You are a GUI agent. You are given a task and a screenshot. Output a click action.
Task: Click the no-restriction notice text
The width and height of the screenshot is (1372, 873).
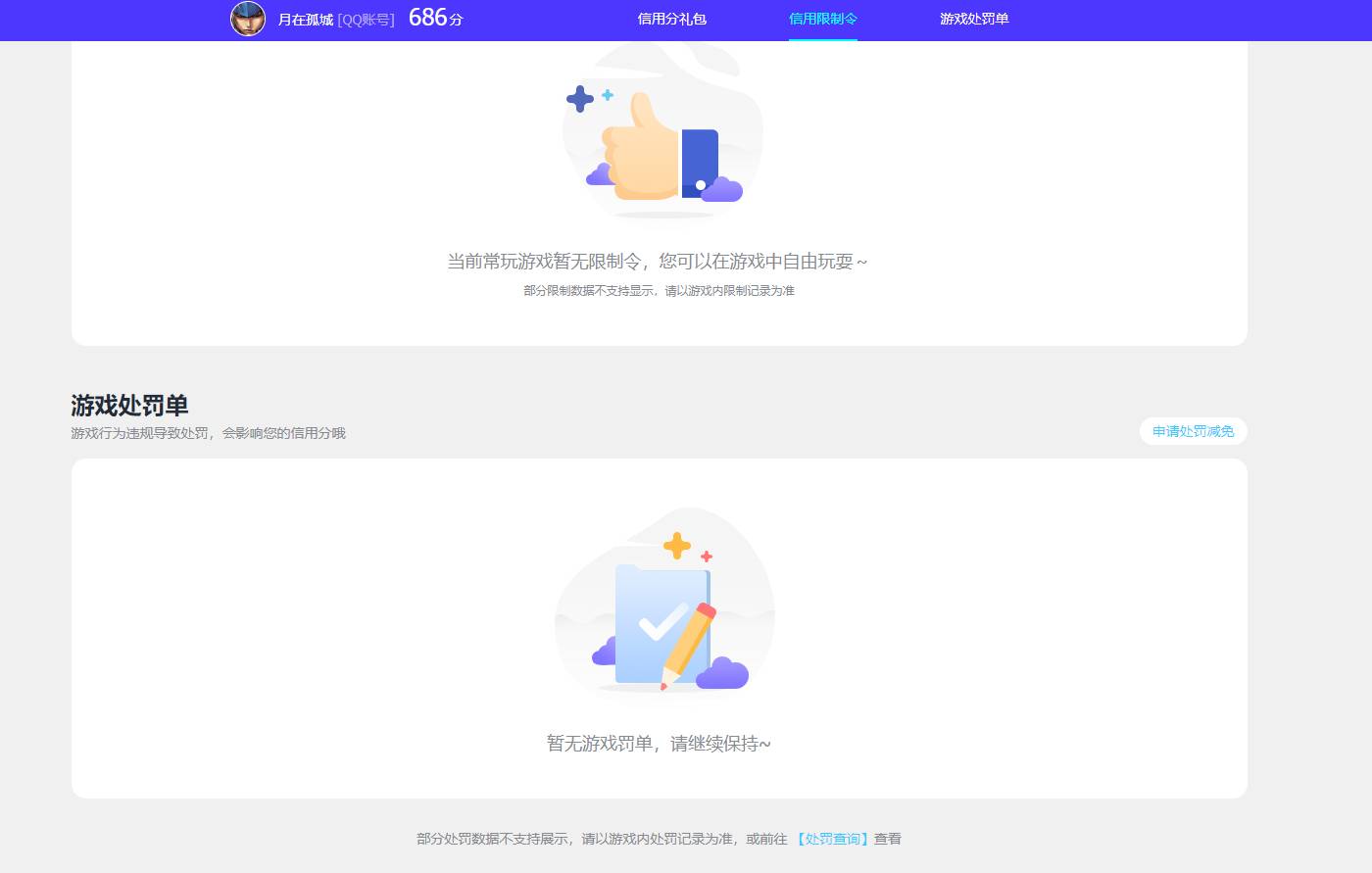point(658,261)
